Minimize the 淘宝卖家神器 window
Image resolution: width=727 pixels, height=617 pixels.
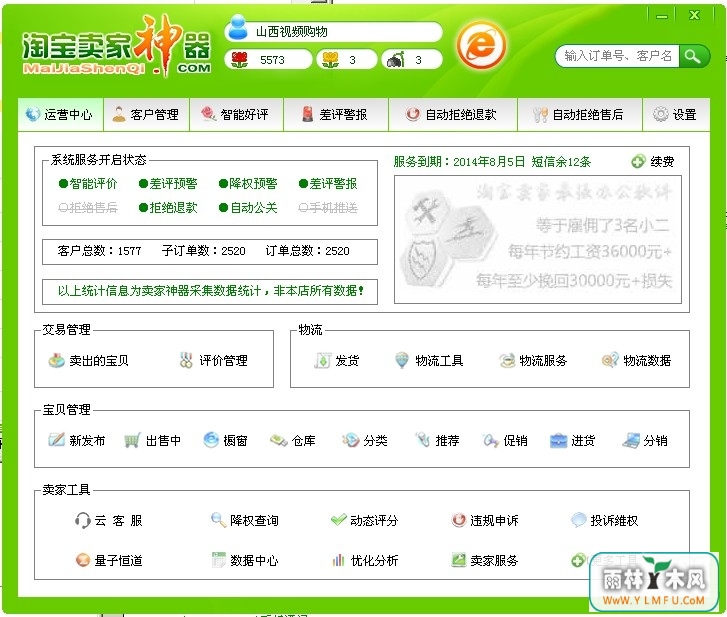click(x=662, y=16)
